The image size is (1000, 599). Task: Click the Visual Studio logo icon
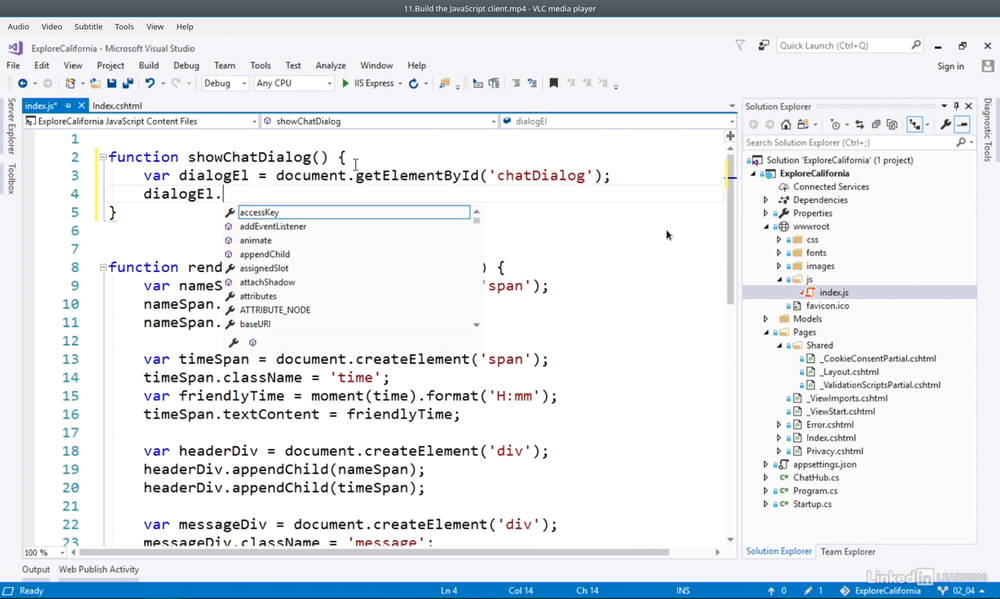coord(15,48)
